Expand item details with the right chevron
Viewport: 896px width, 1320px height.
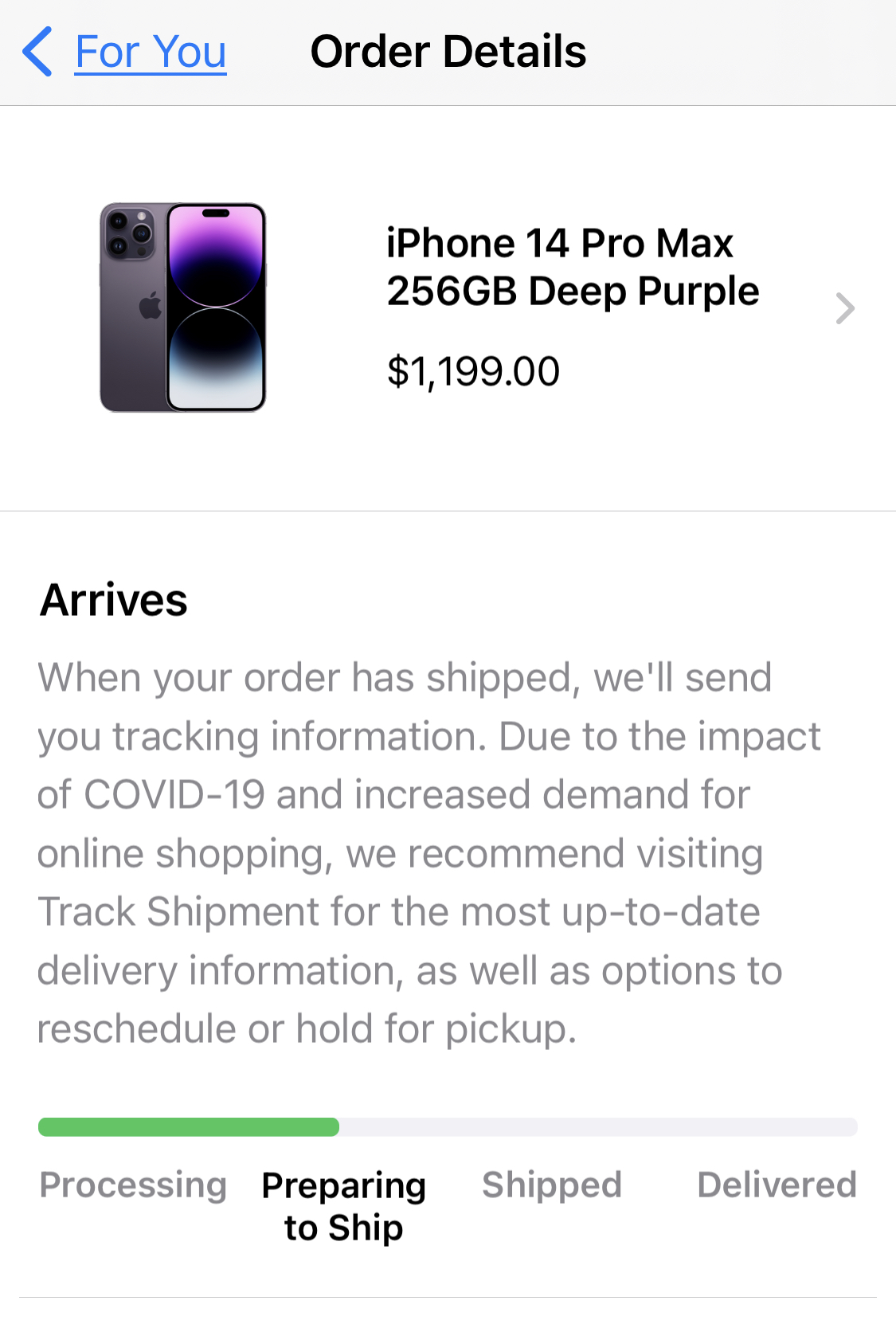[x=845, y=308]
